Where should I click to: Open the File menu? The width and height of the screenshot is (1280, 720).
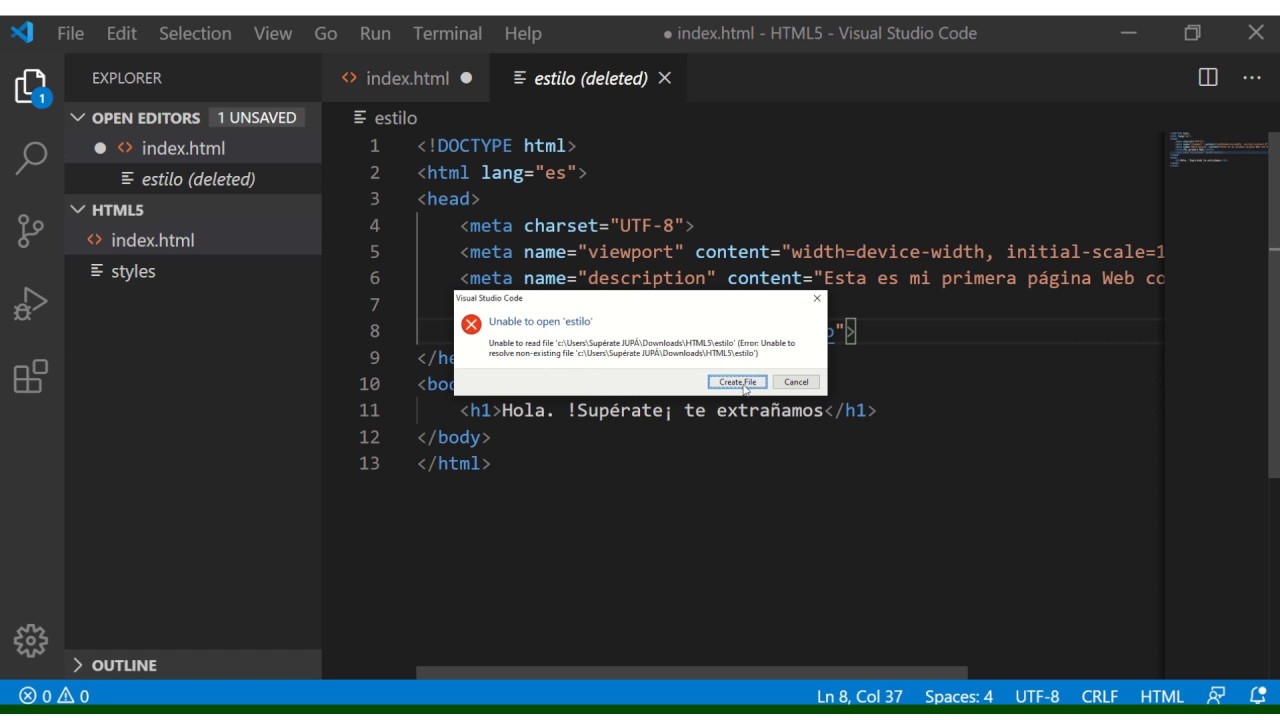(x=71, y=33)
